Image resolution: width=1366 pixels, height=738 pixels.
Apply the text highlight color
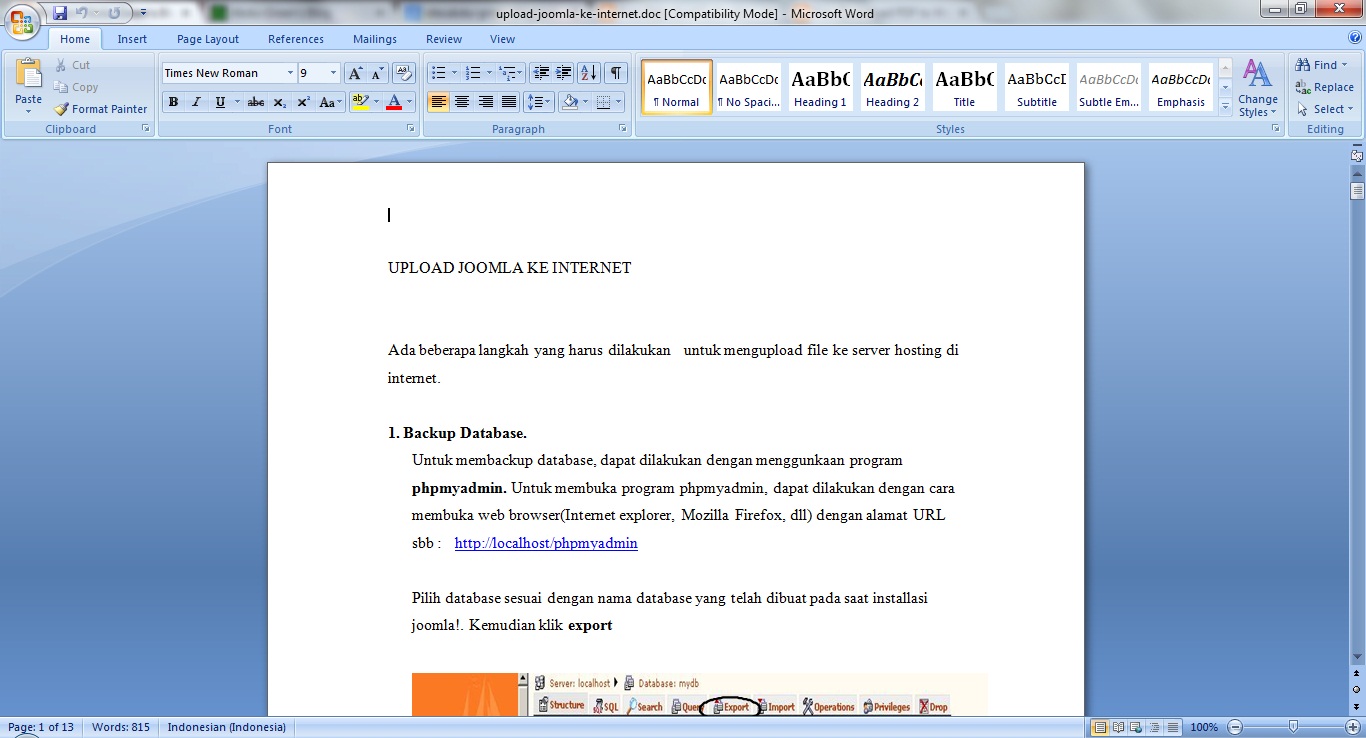click(360, 102)
